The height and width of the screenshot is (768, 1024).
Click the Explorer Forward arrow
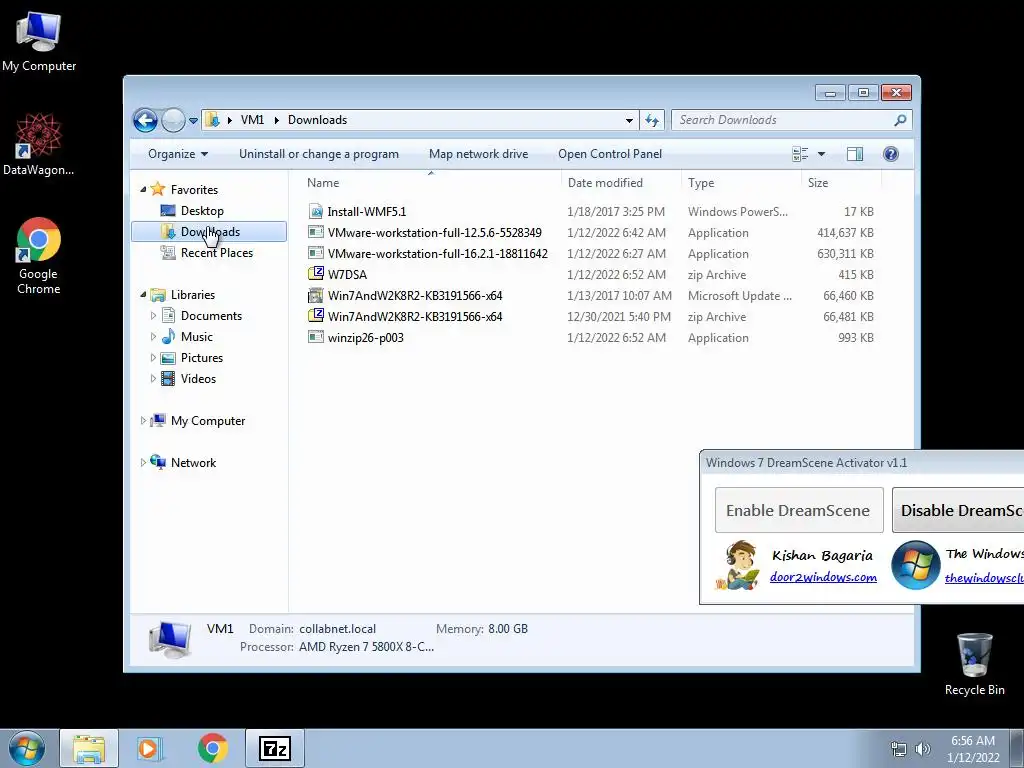click(x=173, y=120)
